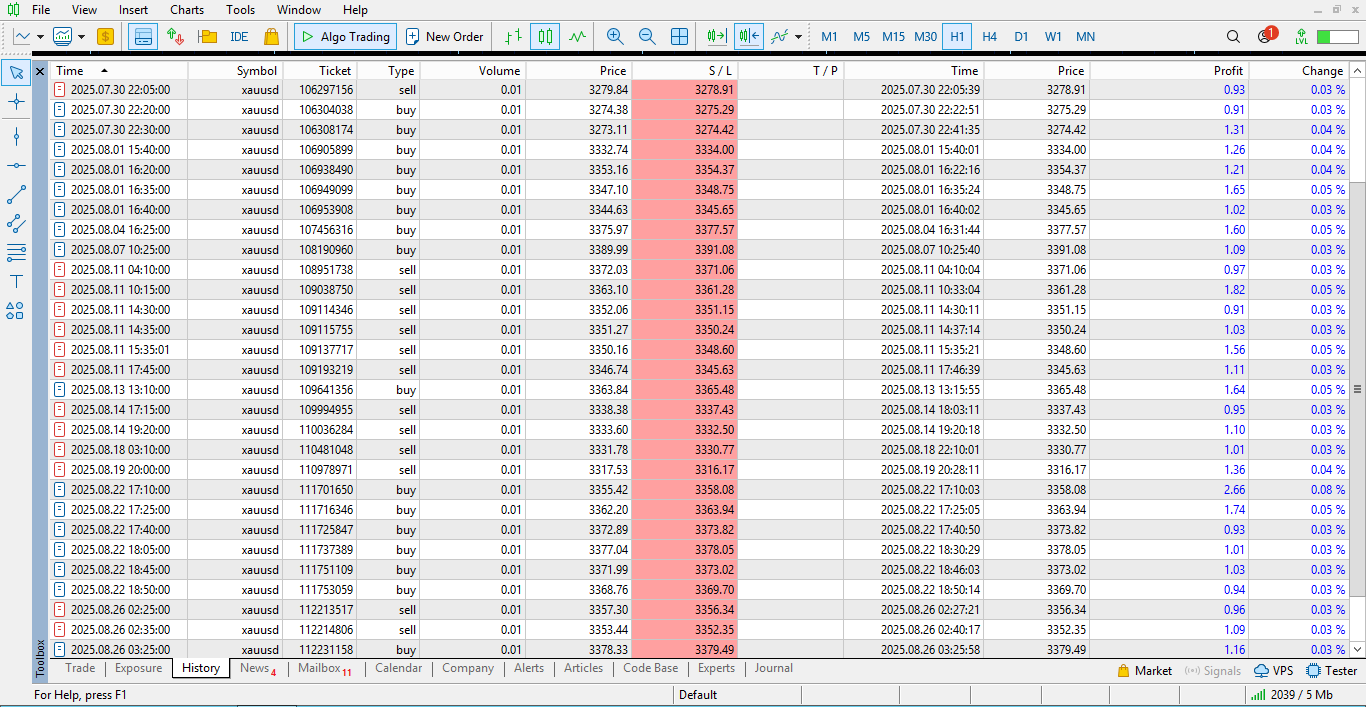The image size is (1366, 707).
Task: Open a New Order
Action: (445, 37)
